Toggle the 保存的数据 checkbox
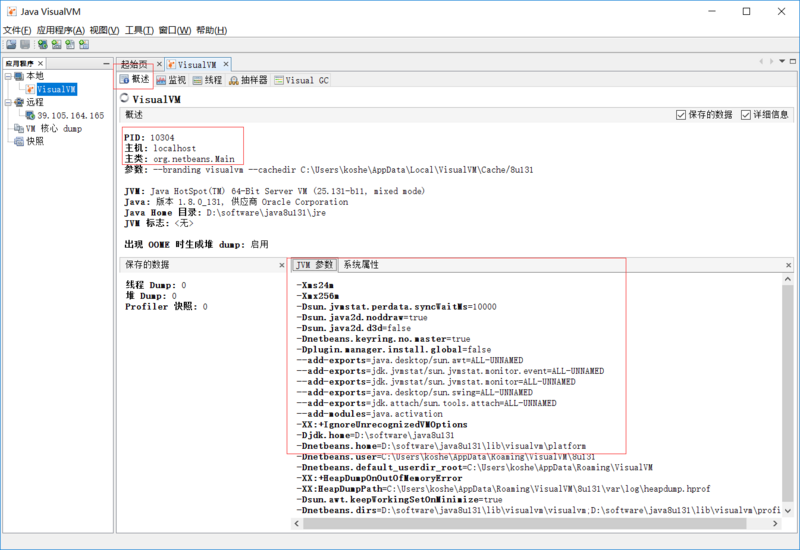800x550 pixels. 681,115
